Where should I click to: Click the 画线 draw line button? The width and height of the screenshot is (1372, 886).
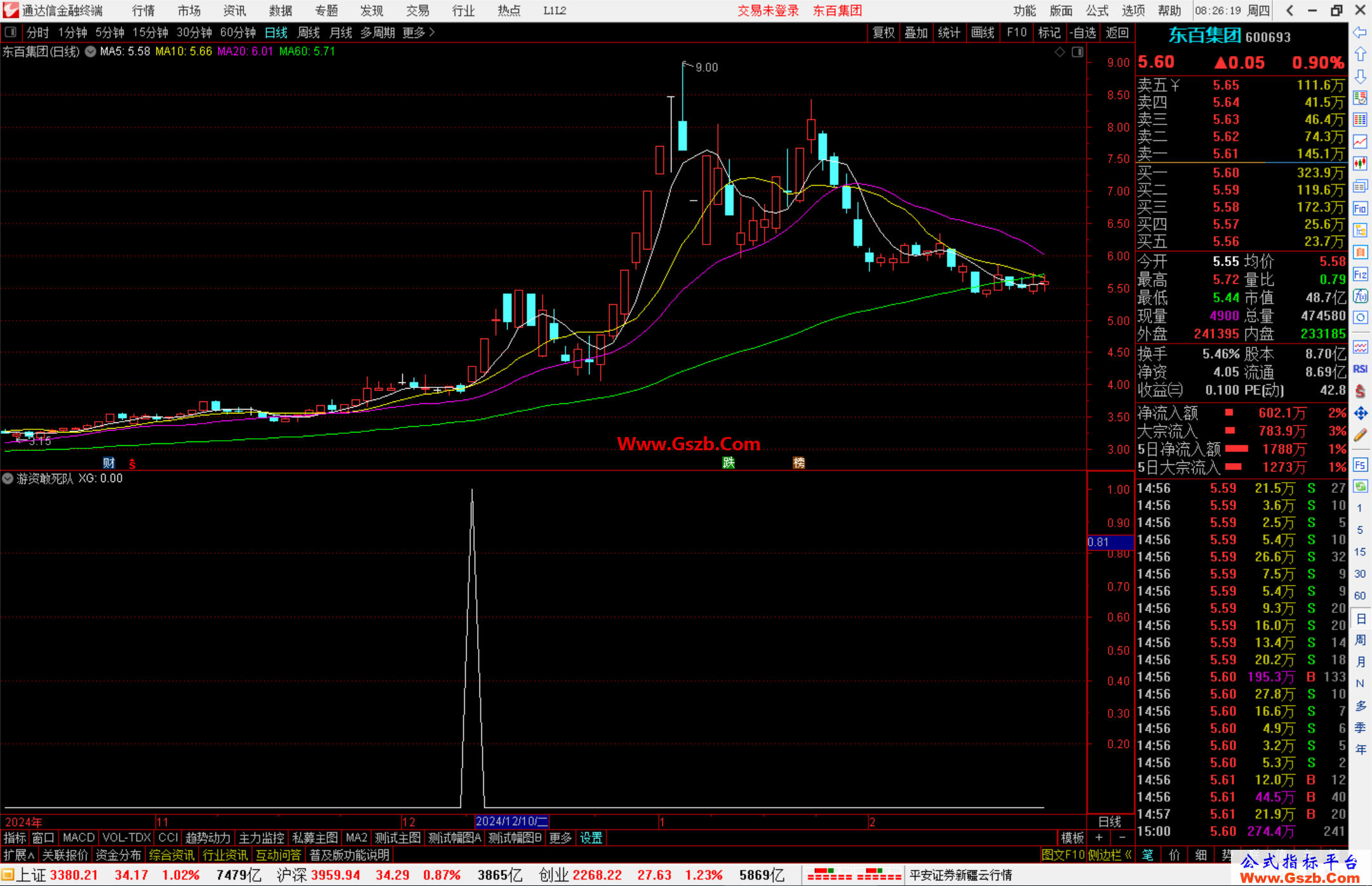983,32
